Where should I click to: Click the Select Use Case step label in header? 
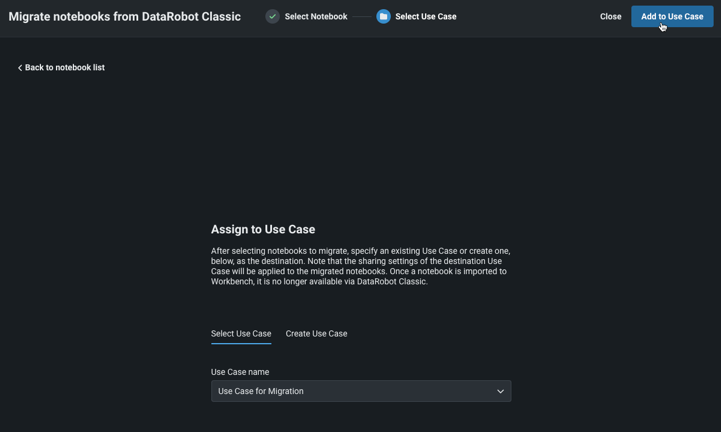click(x=426, y=16)
